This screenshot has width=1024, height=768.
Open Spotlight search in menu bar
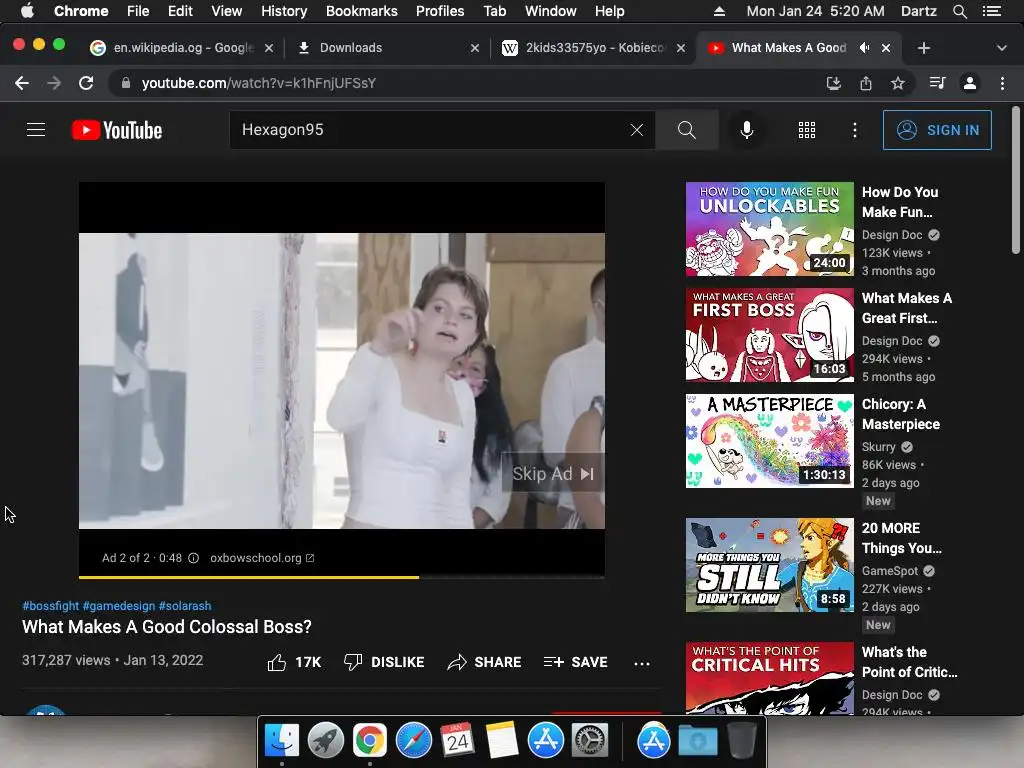click(959, 11)
